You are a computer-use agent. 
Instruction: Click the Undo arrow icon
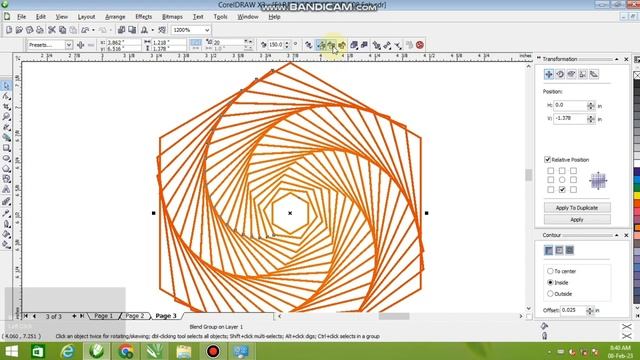click(x=85, y=30)
